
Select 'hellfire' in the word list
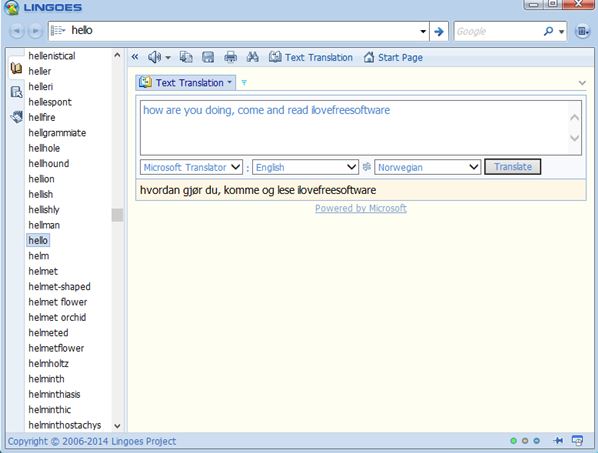pos(42,117)
